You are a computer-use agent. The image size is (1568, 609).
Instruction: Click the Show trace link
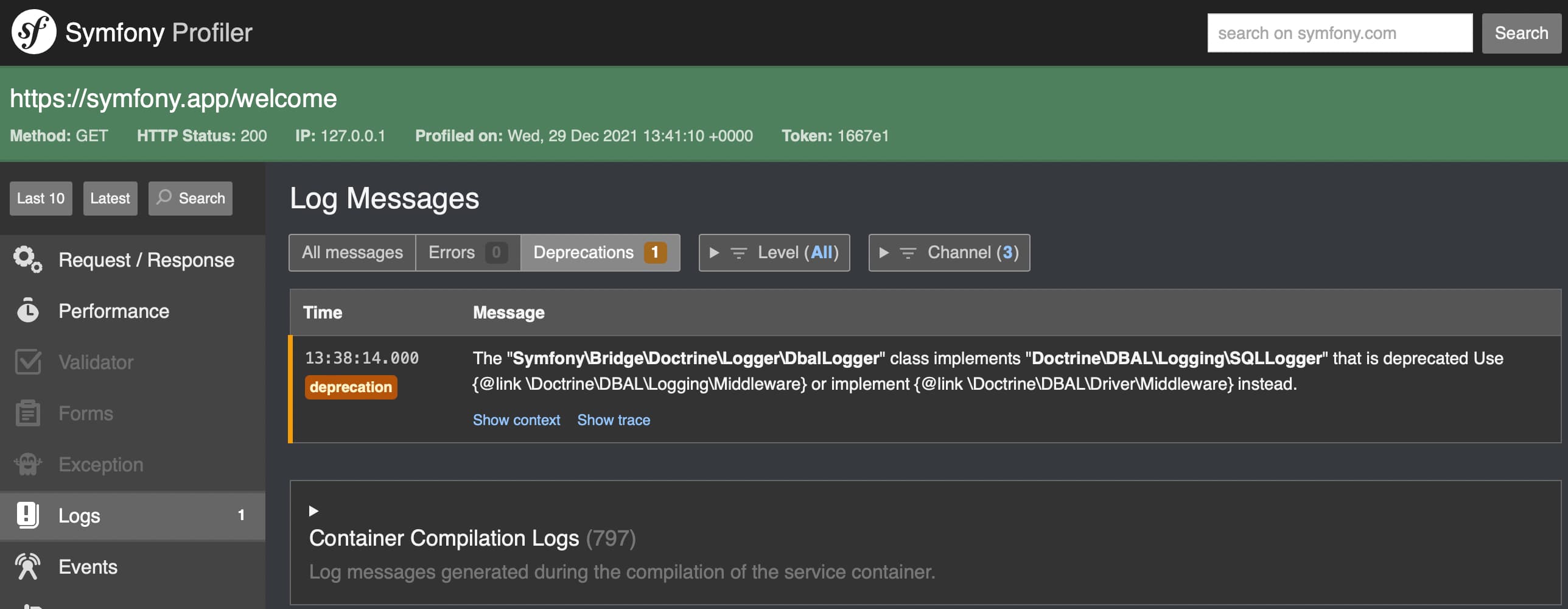[x=613, y=420]
